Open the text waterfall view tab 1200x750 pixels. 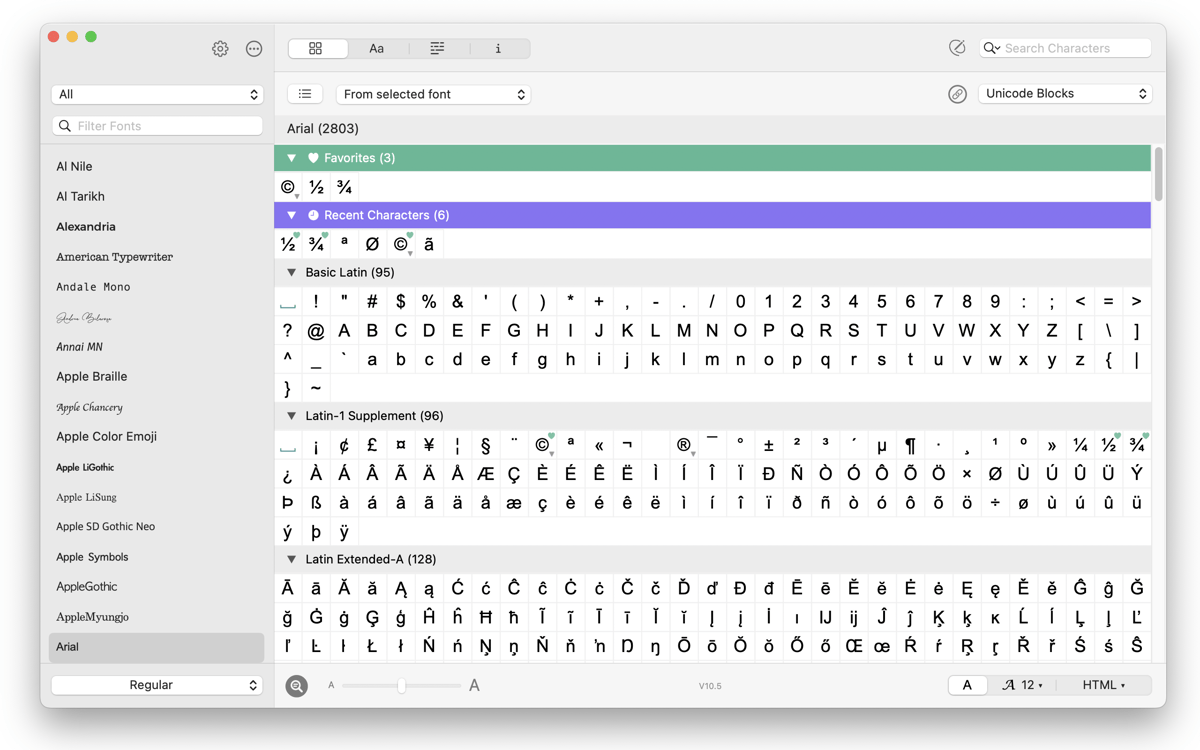(437, 48)
